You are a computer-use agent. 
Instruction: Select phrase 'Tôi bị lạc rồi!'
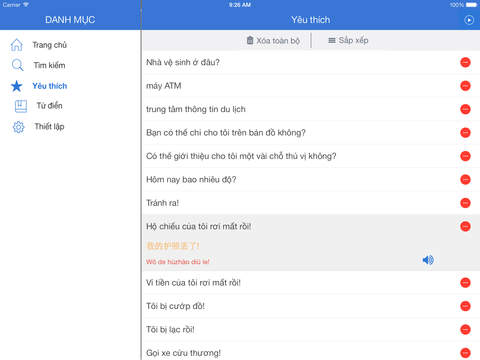(x=170, y=329)
